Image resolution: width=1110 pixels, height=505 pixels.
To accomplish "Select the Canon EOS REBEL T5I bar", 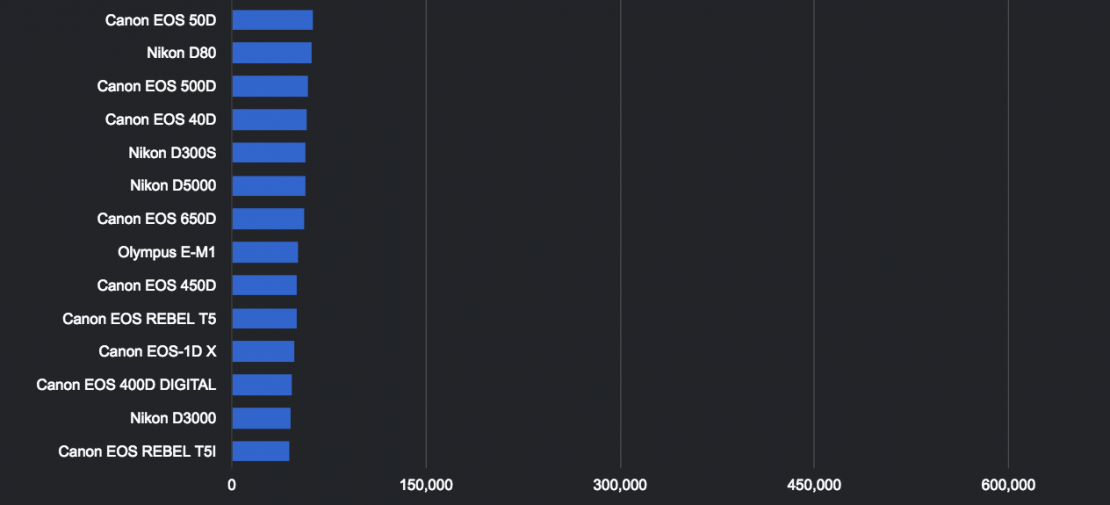I will (x=260, y=451).
